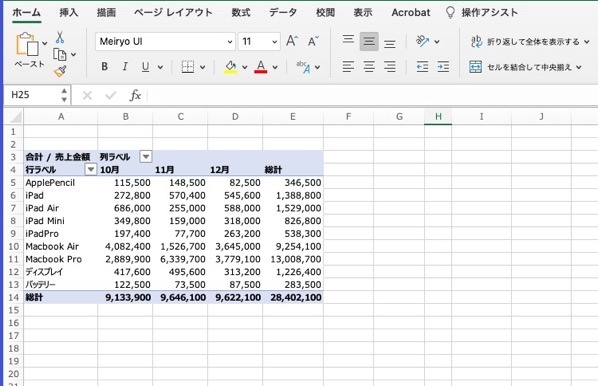The image size is (598, 386).
Task: Open the font size 11 dropdown
Action: pyautogui.click(x=274, y=42)
